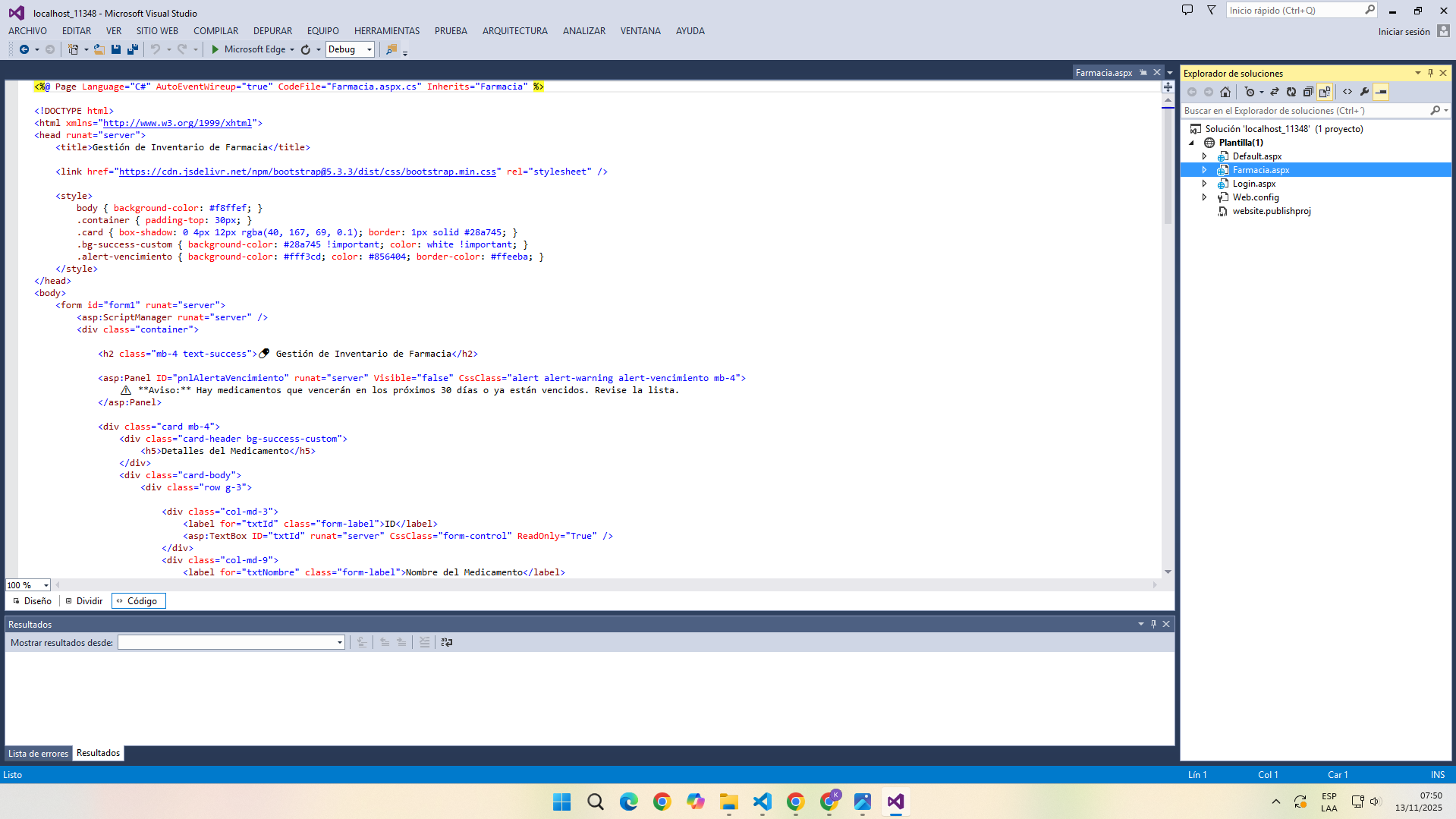Click Collapse All icon in Solution Explorer
This screenshot has height=819, width=1456.
(1308, 92)
